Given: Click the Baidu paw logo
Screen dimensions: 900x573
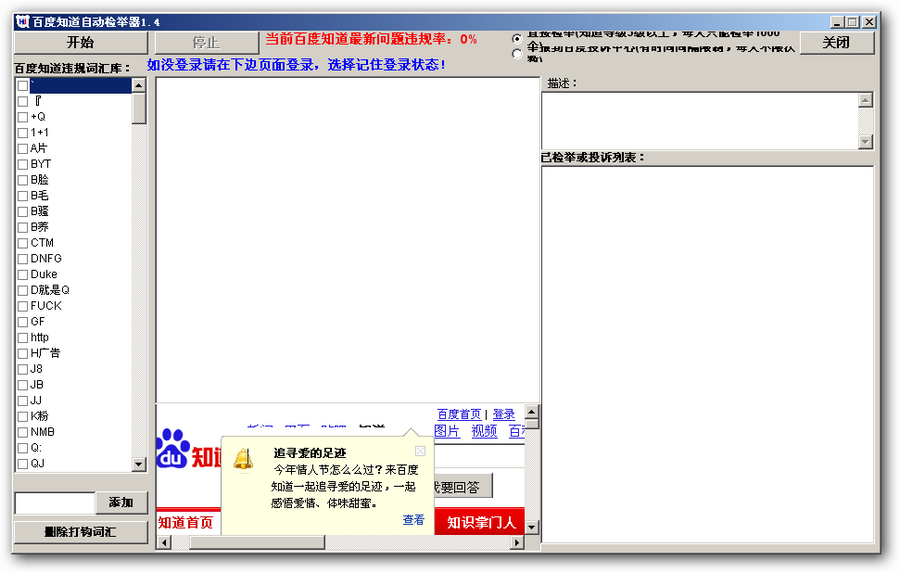Looking at the screenshot, I should [173, 449].
